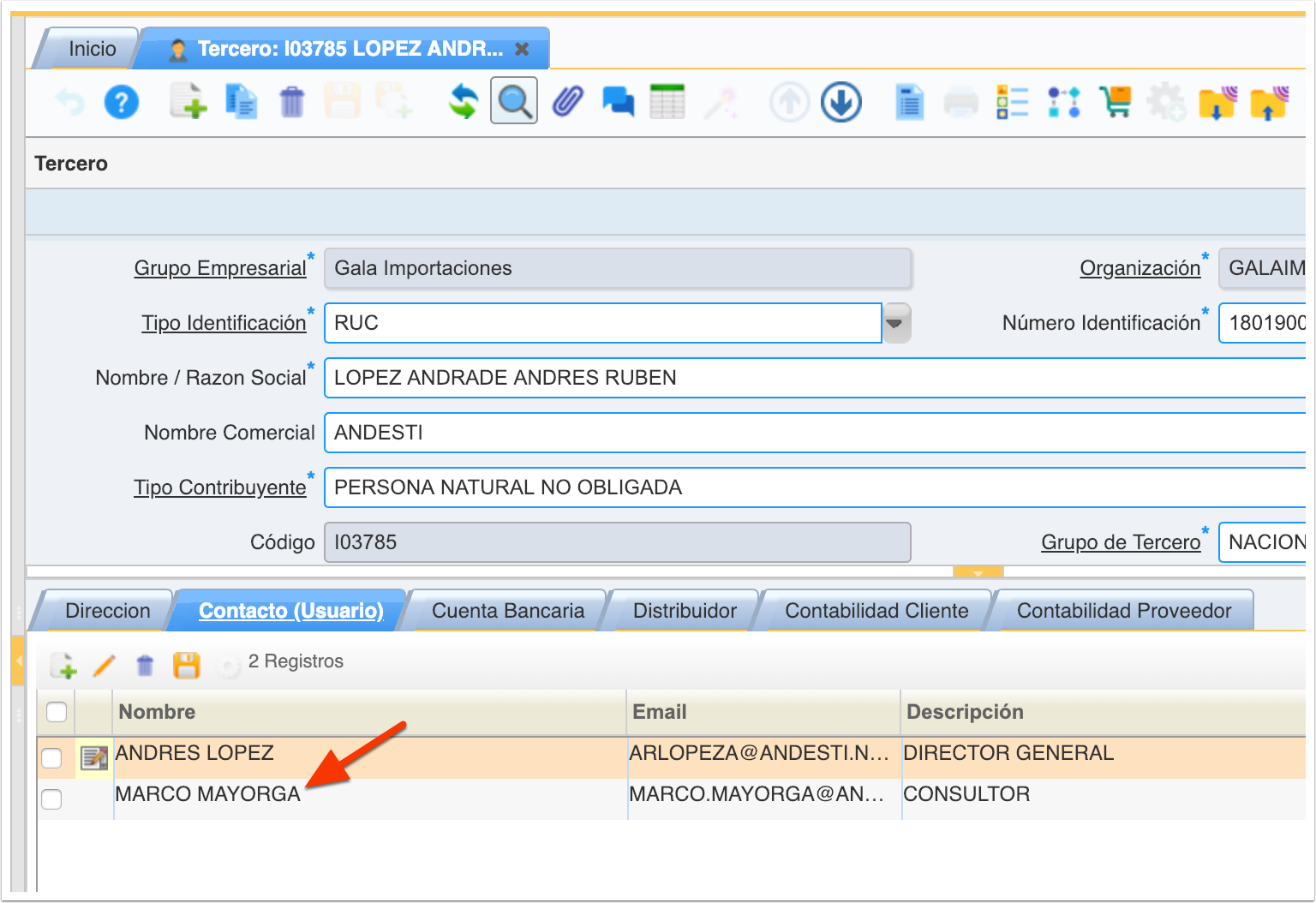This screenshot has width=1316, height=903.
Task: Open the Direccion subtab
Action: click(107, 611)
